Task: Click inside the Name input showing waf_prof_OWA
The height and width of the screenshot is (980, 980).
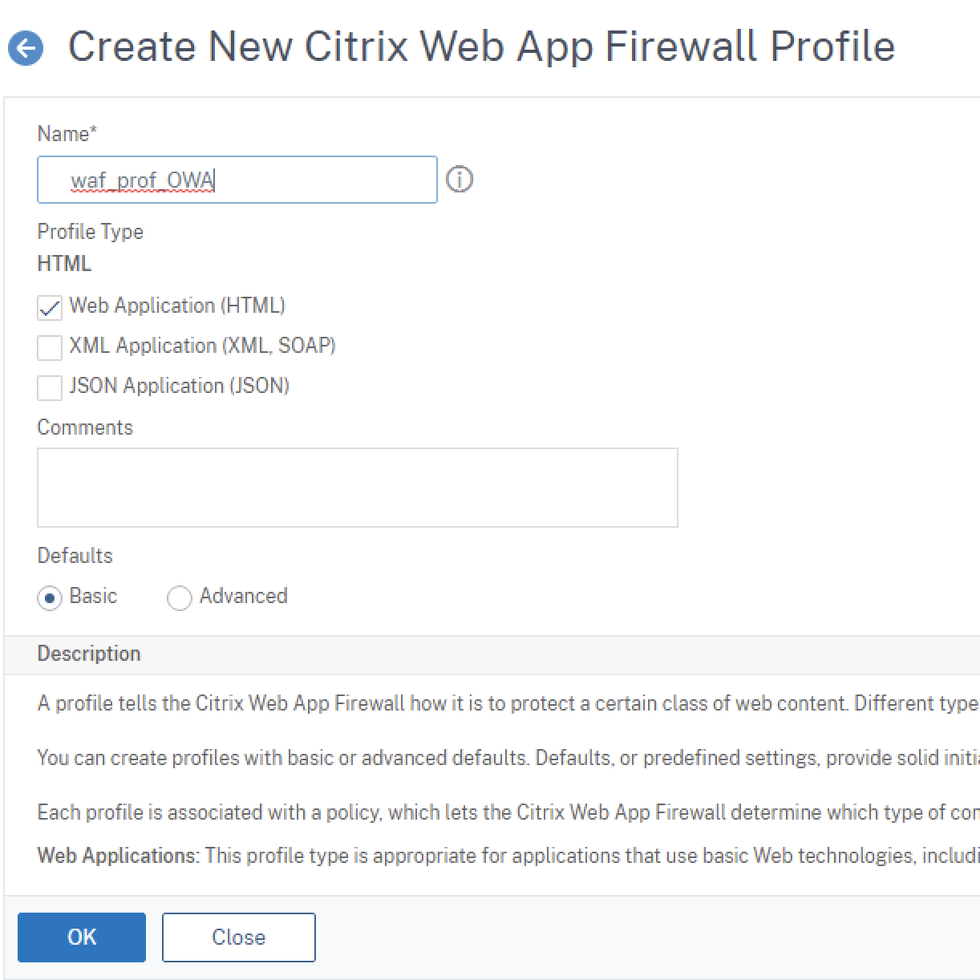Action: (x=237, y=179)
